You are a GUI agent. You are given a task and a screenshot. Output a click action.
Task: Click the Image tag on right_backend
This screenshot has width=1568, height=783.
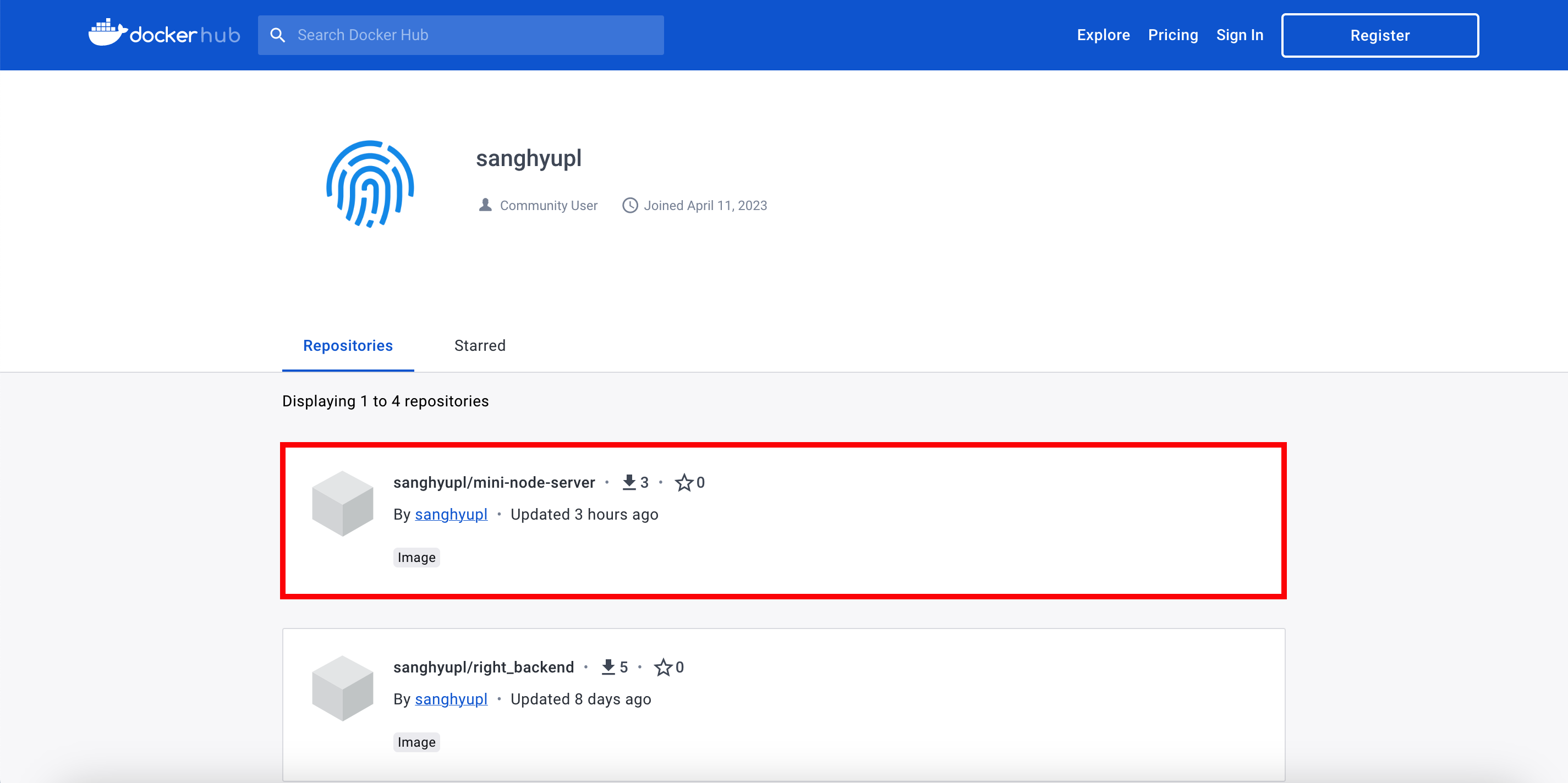coord(416,742)
